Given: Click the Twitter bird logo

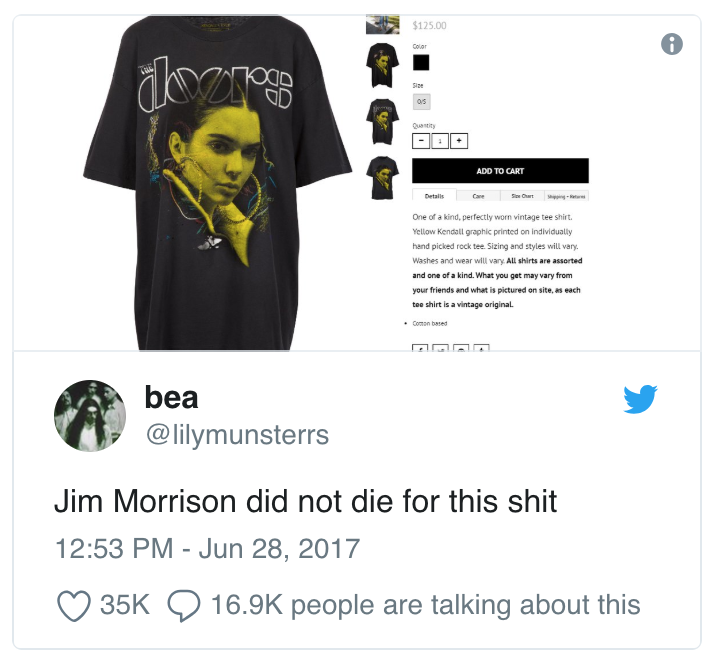Looking at the screenshot, I should 640,399.
